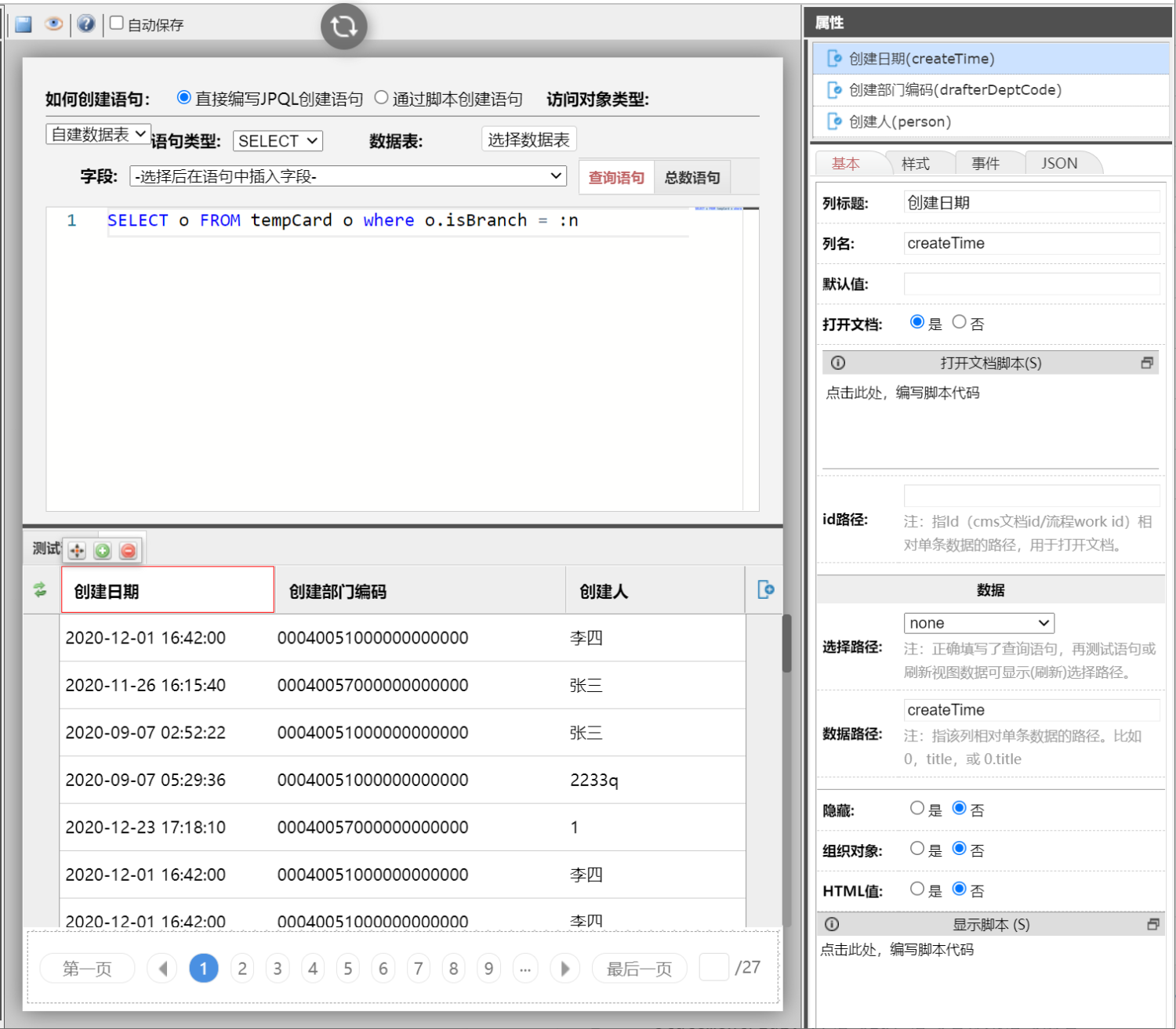Click the green add column icon
1176x1029 pixels.
coord(103,551)
